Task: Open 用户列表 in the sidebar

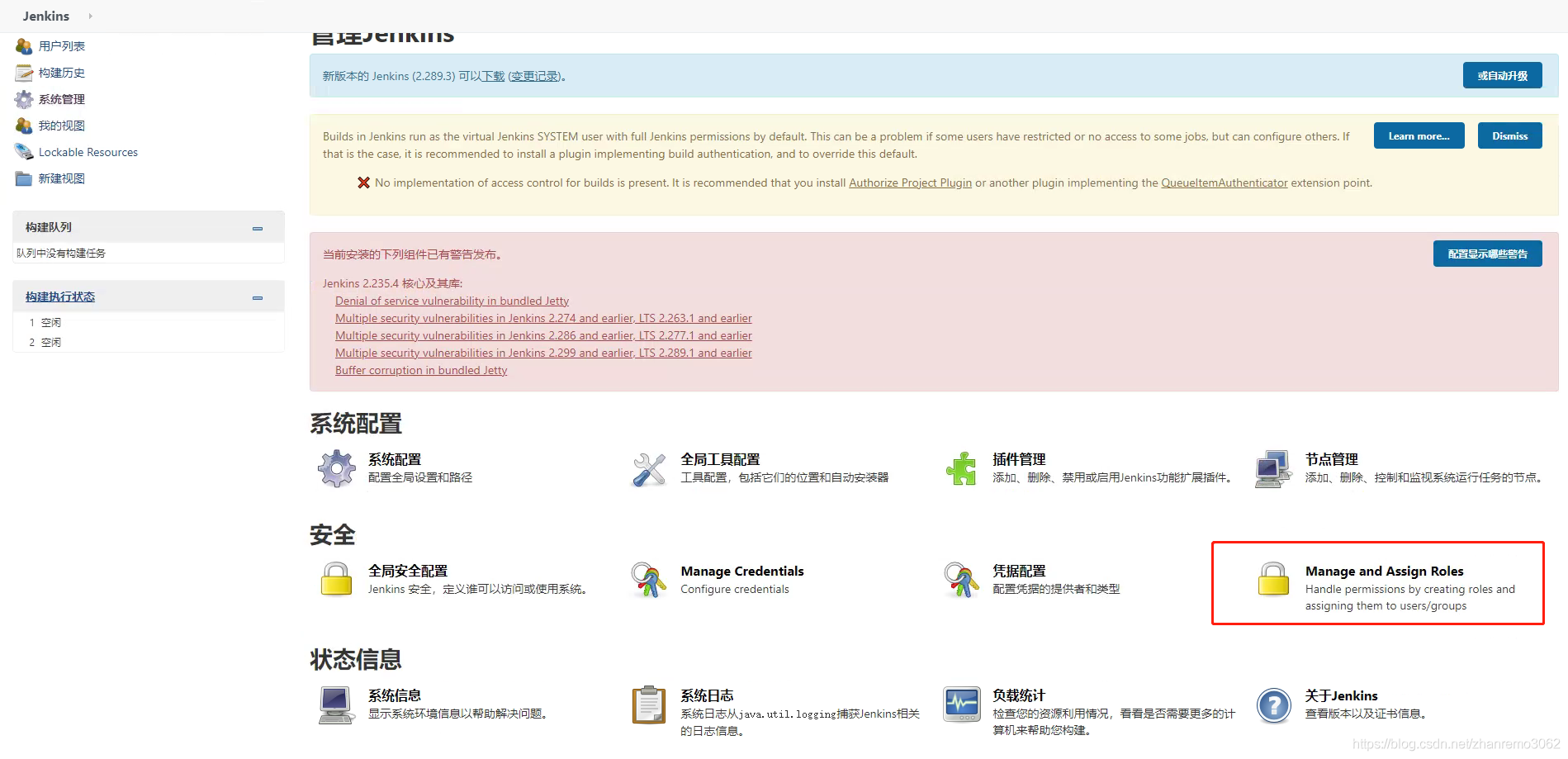Action: click(x=62, y=46)
